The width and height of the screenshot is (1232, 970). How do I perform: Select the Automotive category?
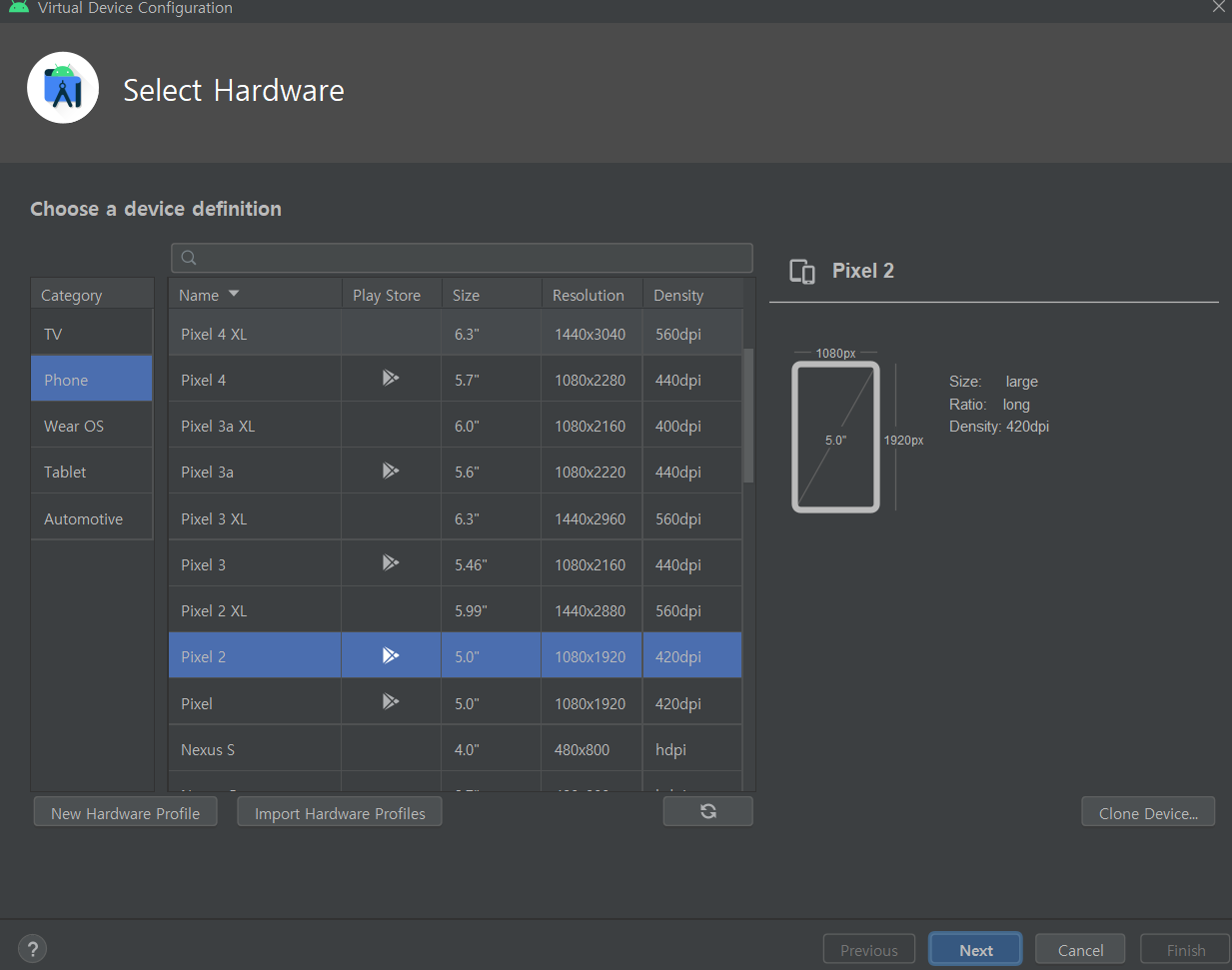[x=92, y=518]
